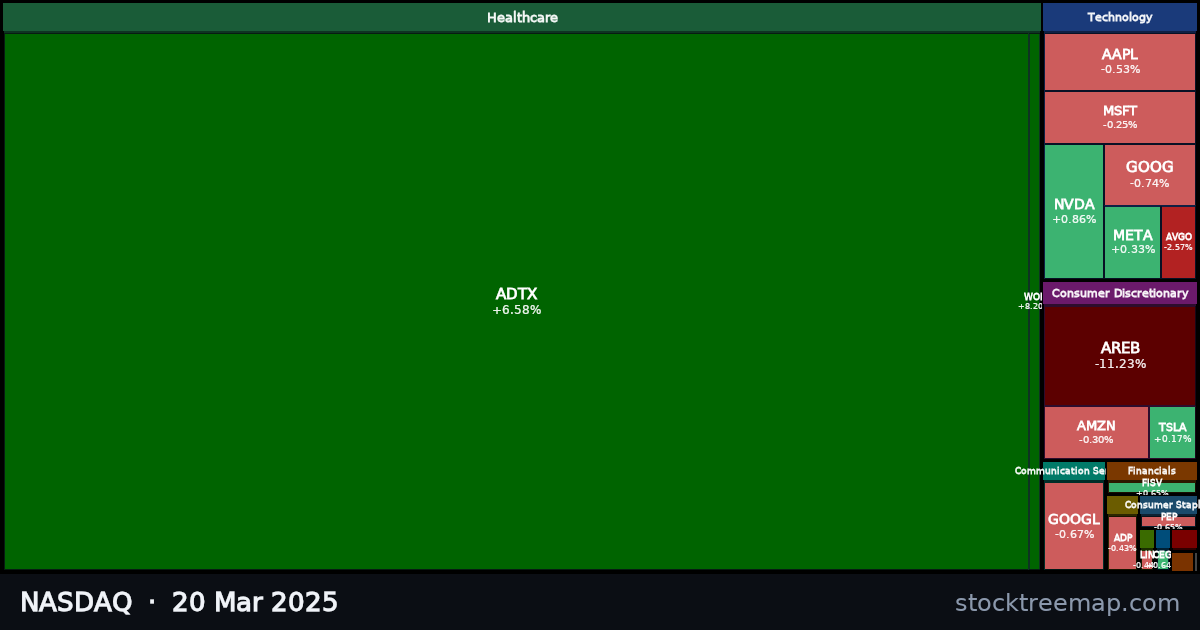The width and height of the screenshot is (1200, 630).
Task: Visit the stocktreemap.com link
Action: pyautogui.click(x=1067, y=603)
